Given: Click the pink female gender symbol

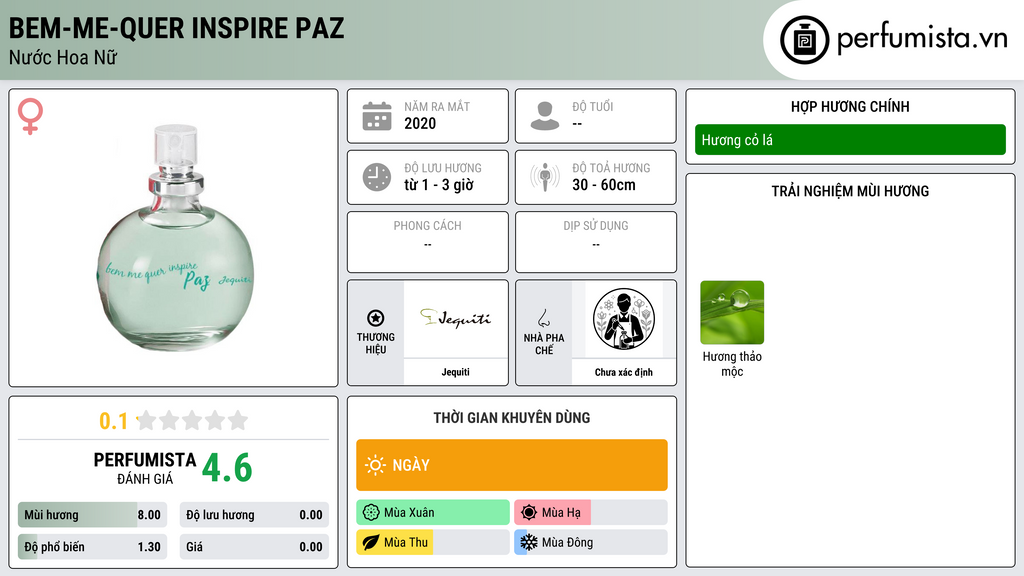Looking at the screenshot, I should coord(30,116).
